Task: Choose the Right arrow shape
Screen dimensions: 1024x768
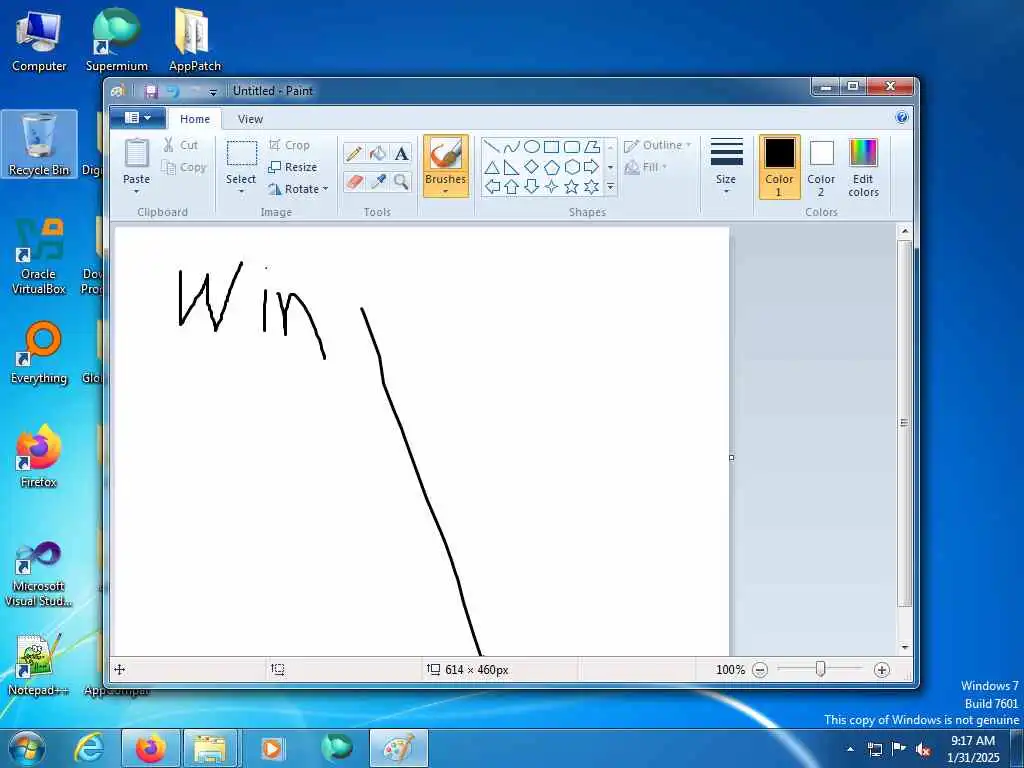Action: coord(592,167)
